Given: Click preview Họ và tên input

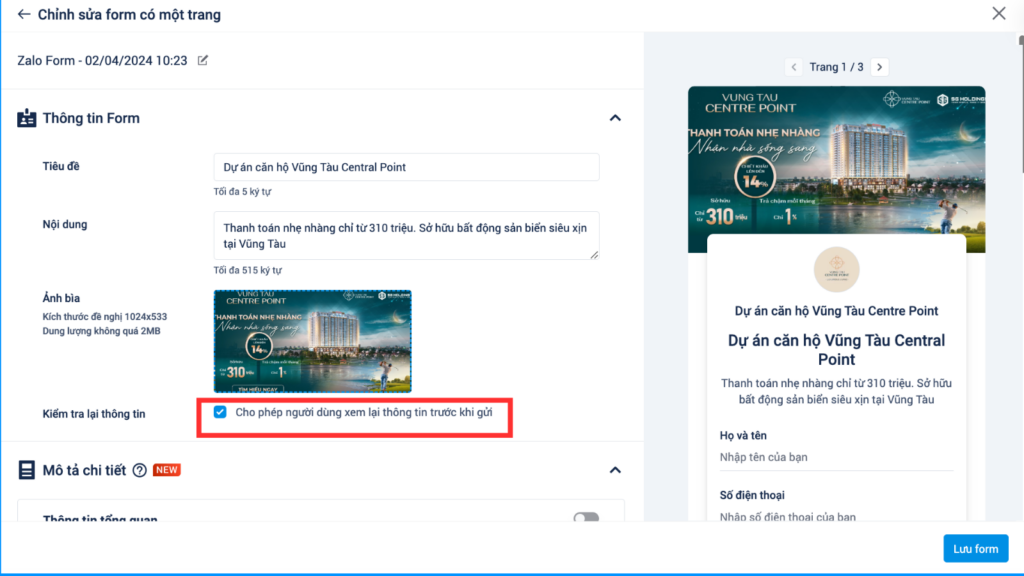Looking at the screenshot, I should click(x=837, y=457).
